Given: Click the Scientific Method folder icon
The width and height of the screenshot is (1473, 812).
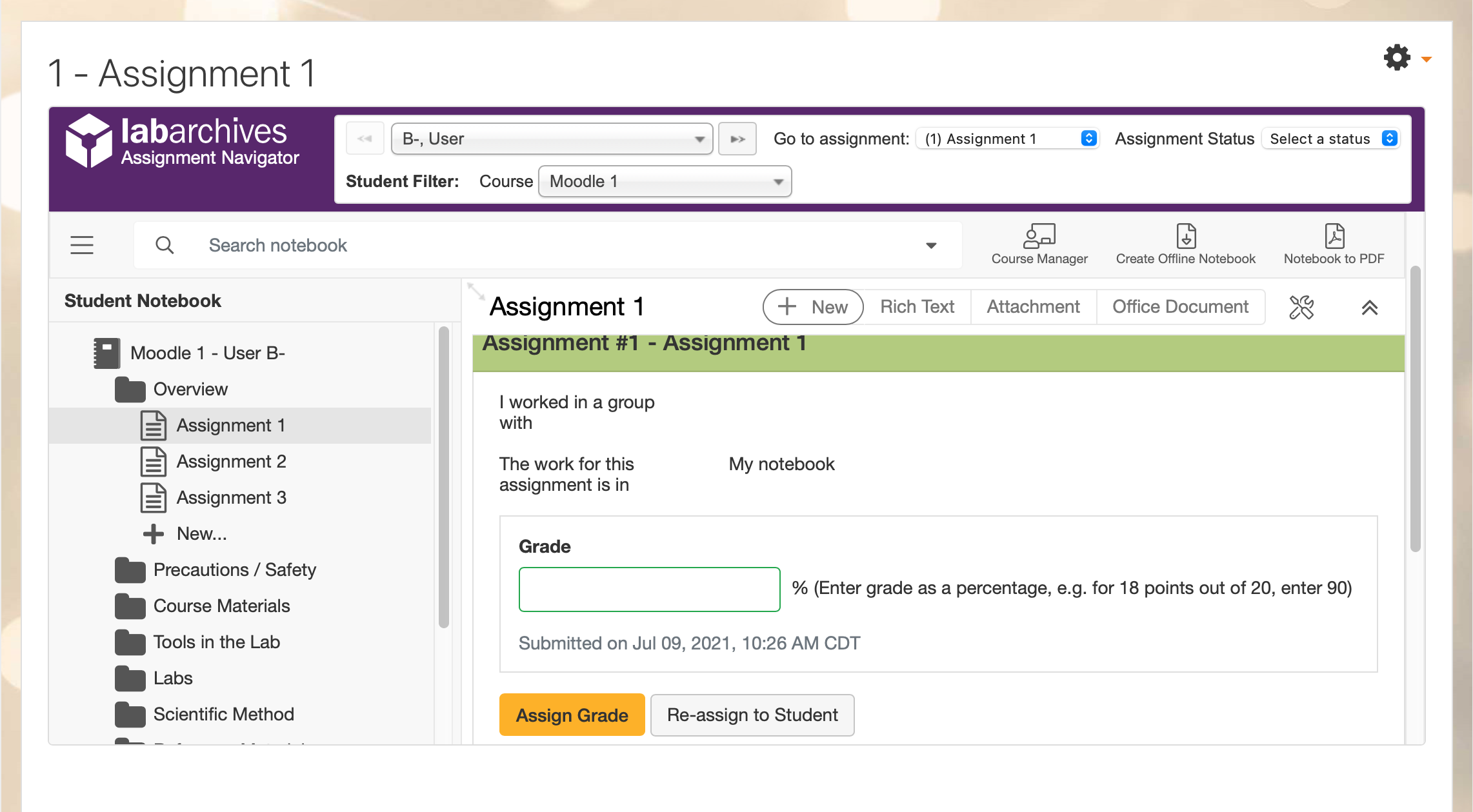Looking at the screenshot, I should pyautogui.click(x=130, y=715).
